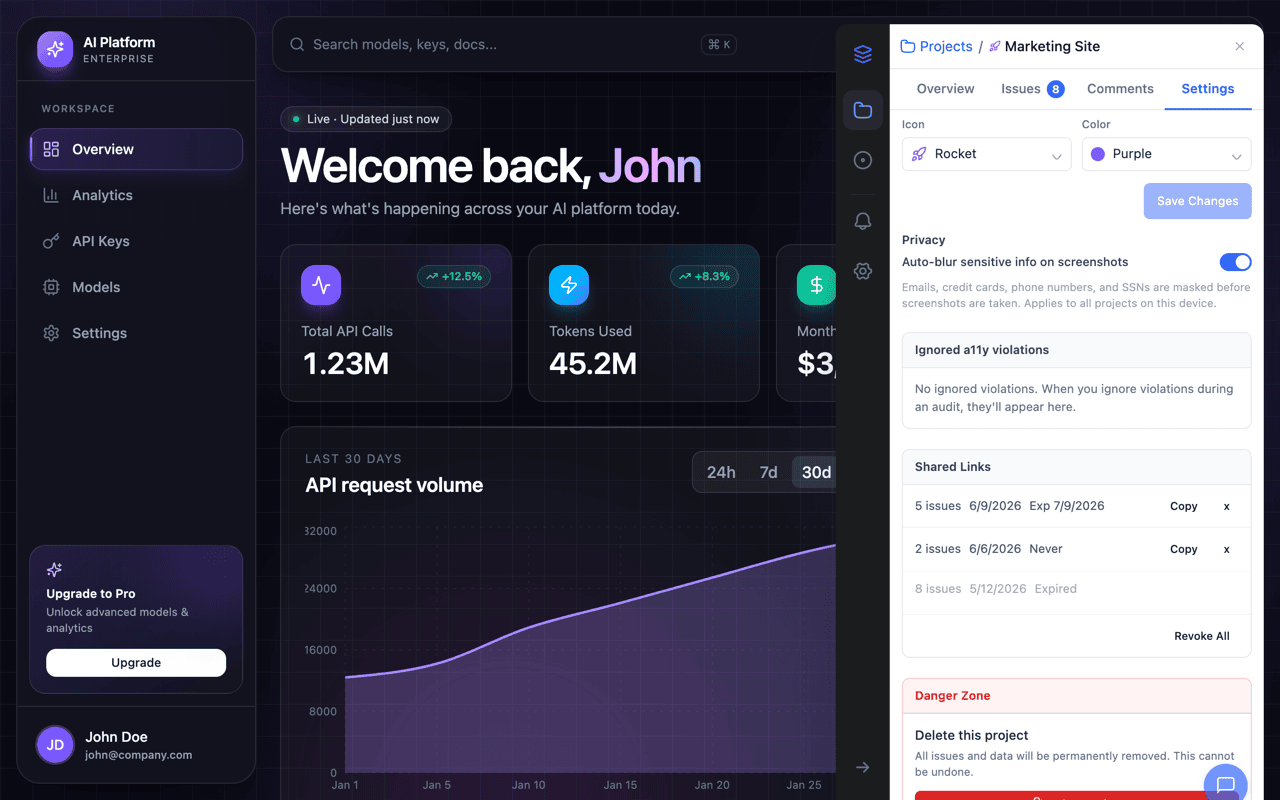
Task: Close the Marketing Site panel
Action: pos(1240,46)
